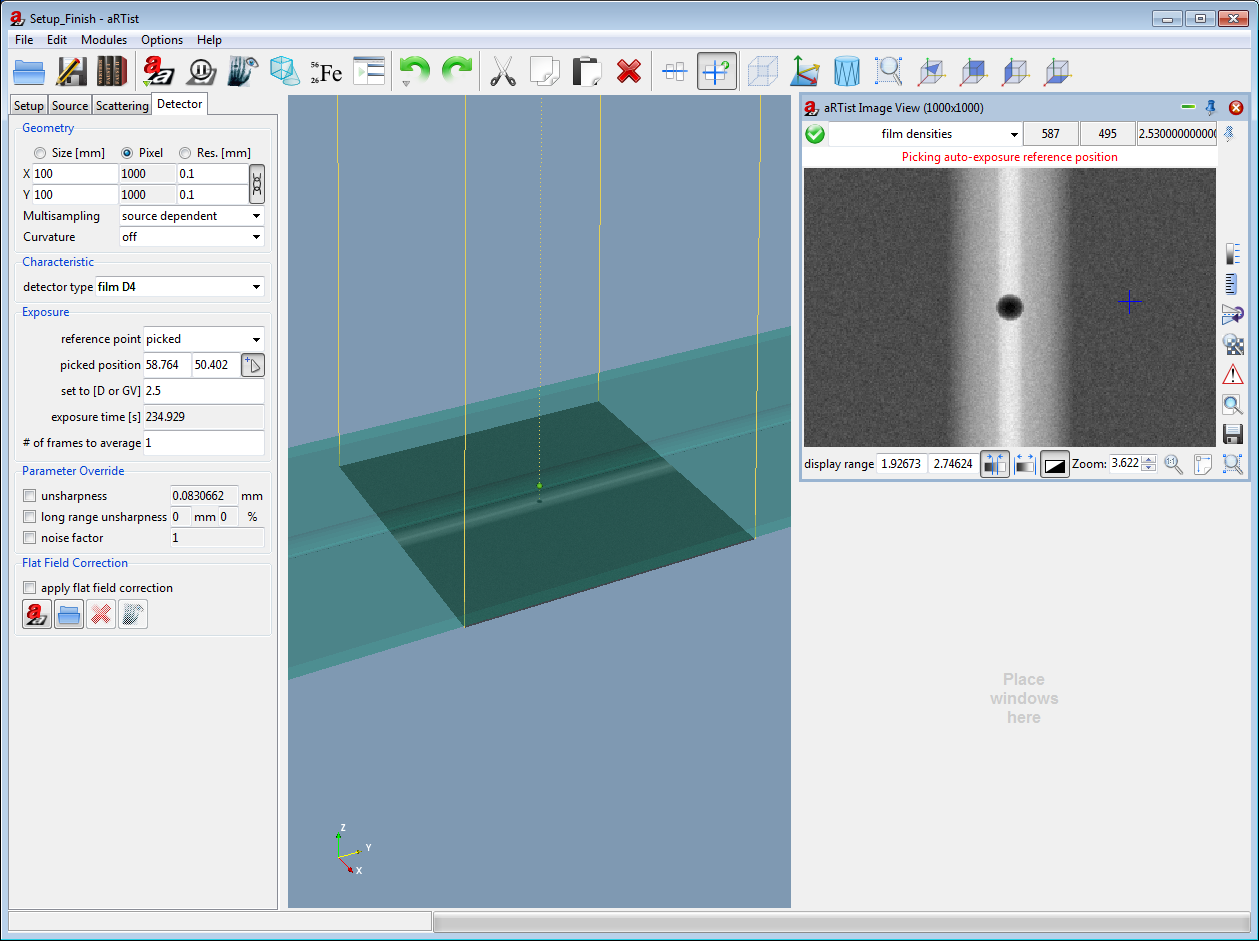
Task: Switch to the Source tab
Action: coord(70,106)
